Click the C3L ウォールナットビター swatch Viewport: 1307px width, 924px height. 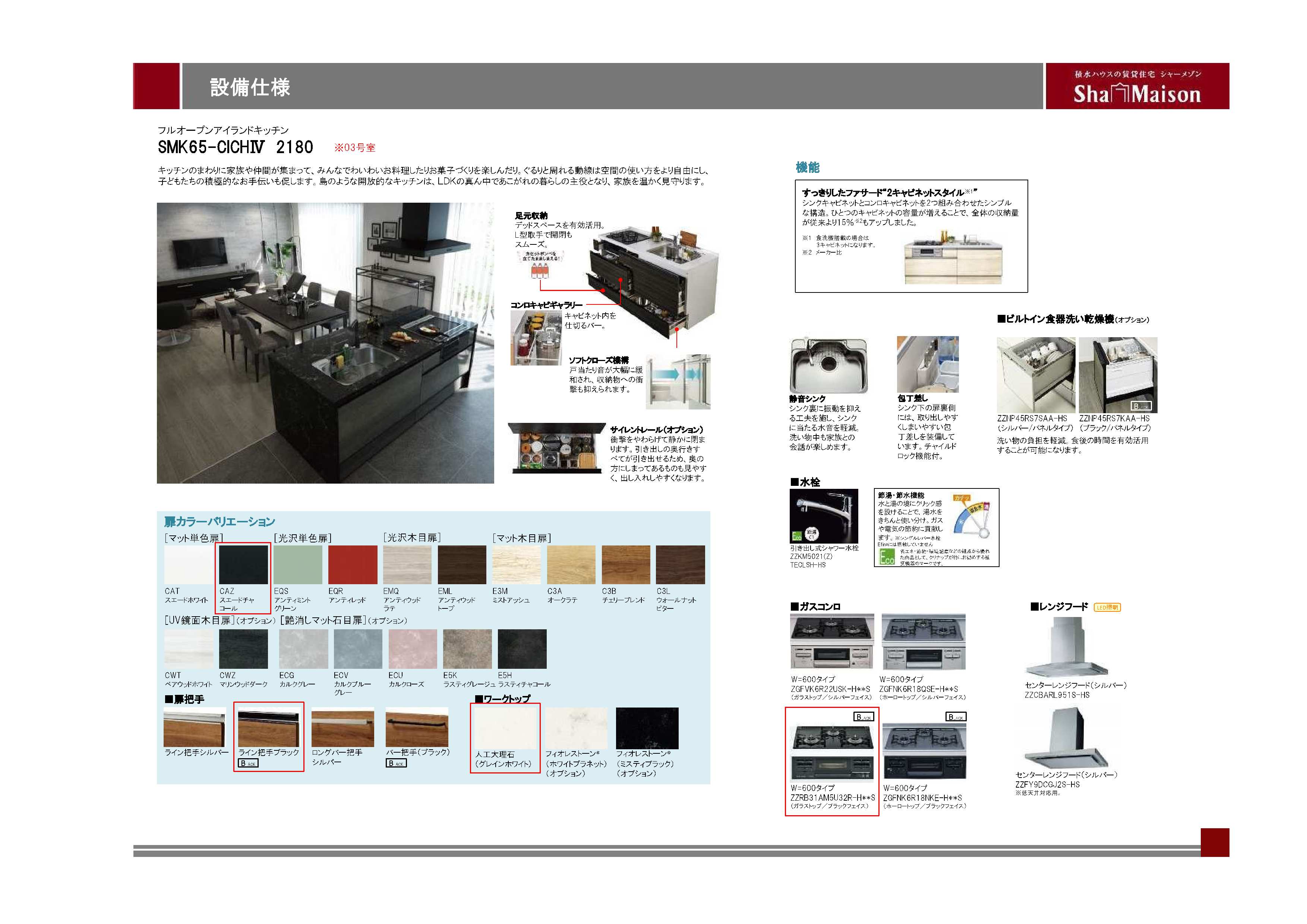(680, 564)
